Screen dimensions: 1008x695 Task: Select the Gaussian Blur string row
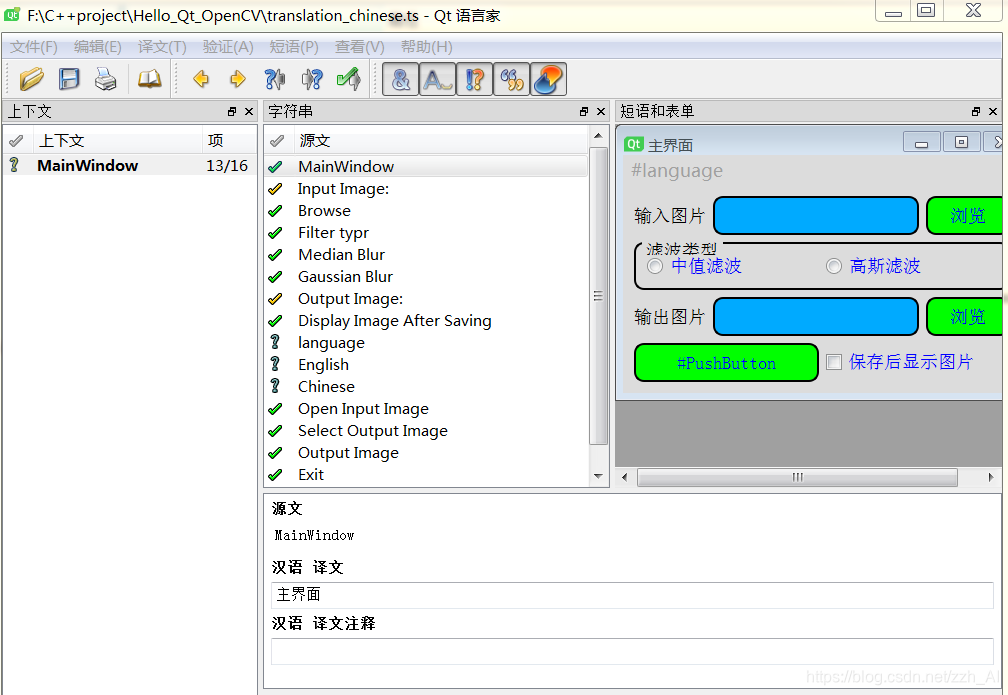point(426,276)
